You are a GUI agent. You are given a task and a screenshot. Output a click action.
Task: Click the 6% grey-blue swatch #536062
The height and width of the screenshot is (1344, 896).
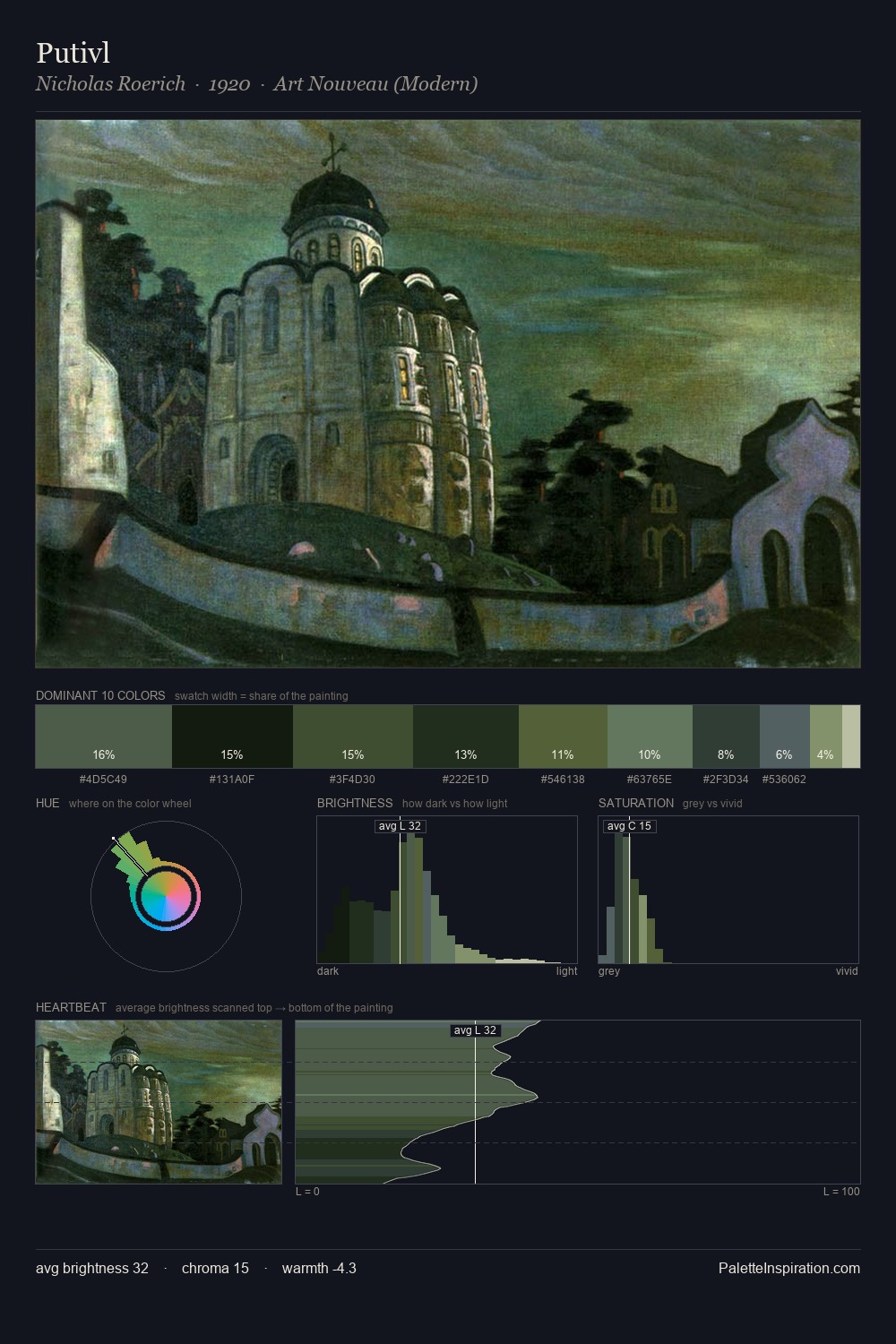785,737
